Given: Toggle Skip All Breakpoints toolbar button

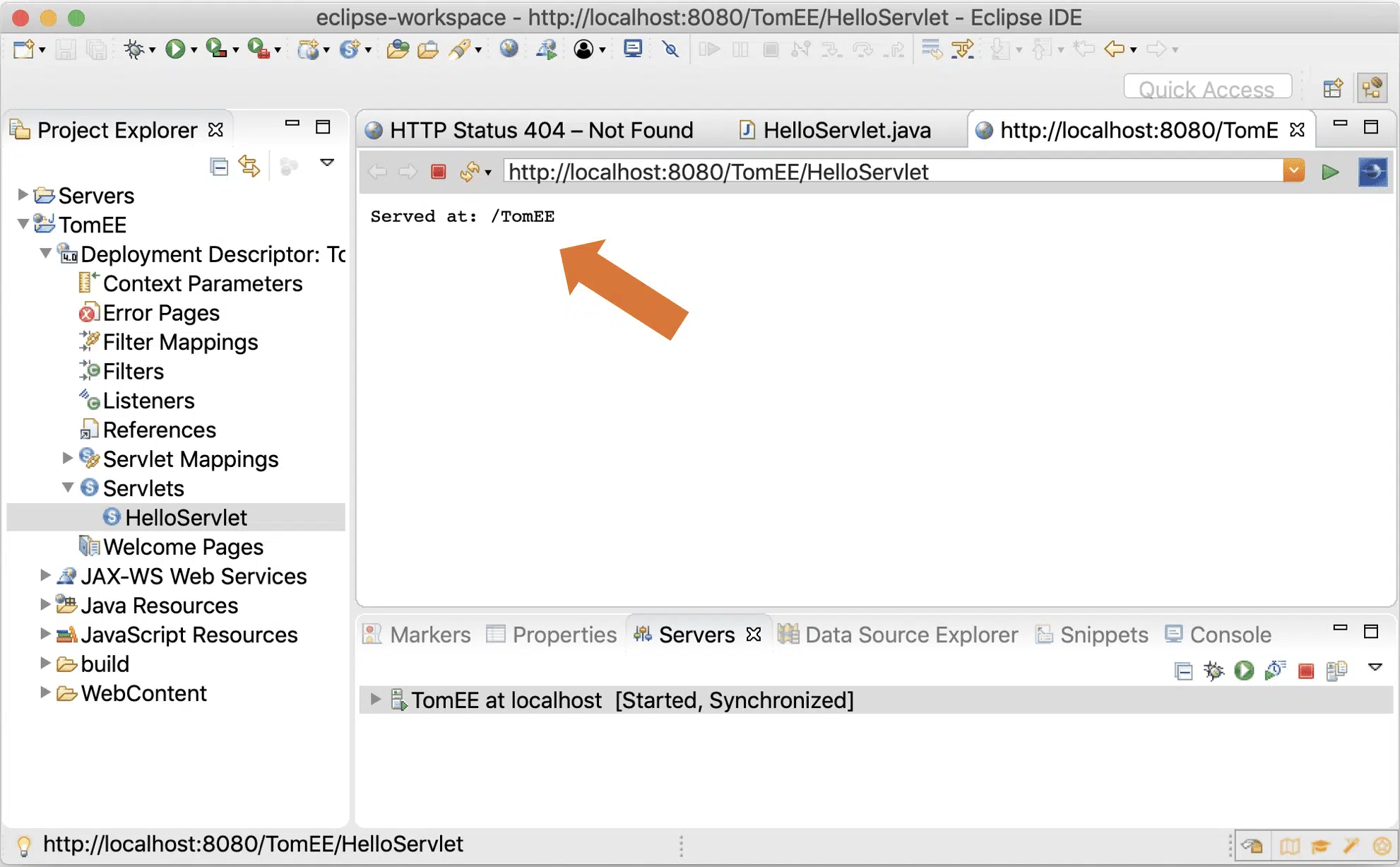Looking at the screenshot, I should [x=670, y=49].
